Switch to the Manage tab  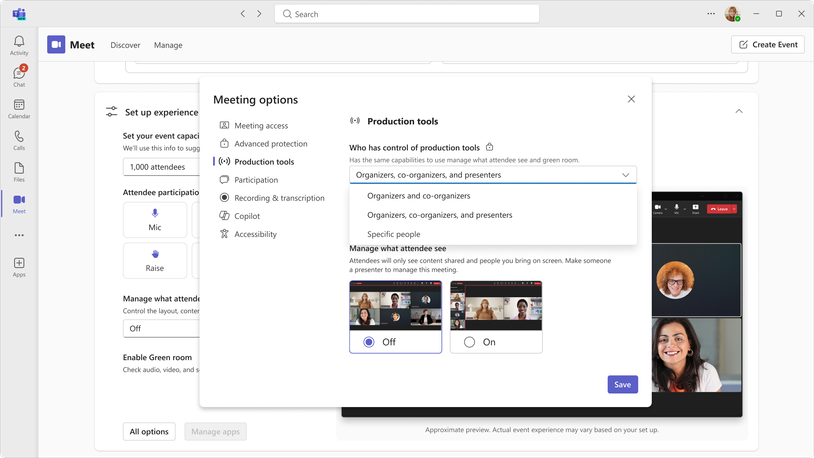(x=168, y=45)
